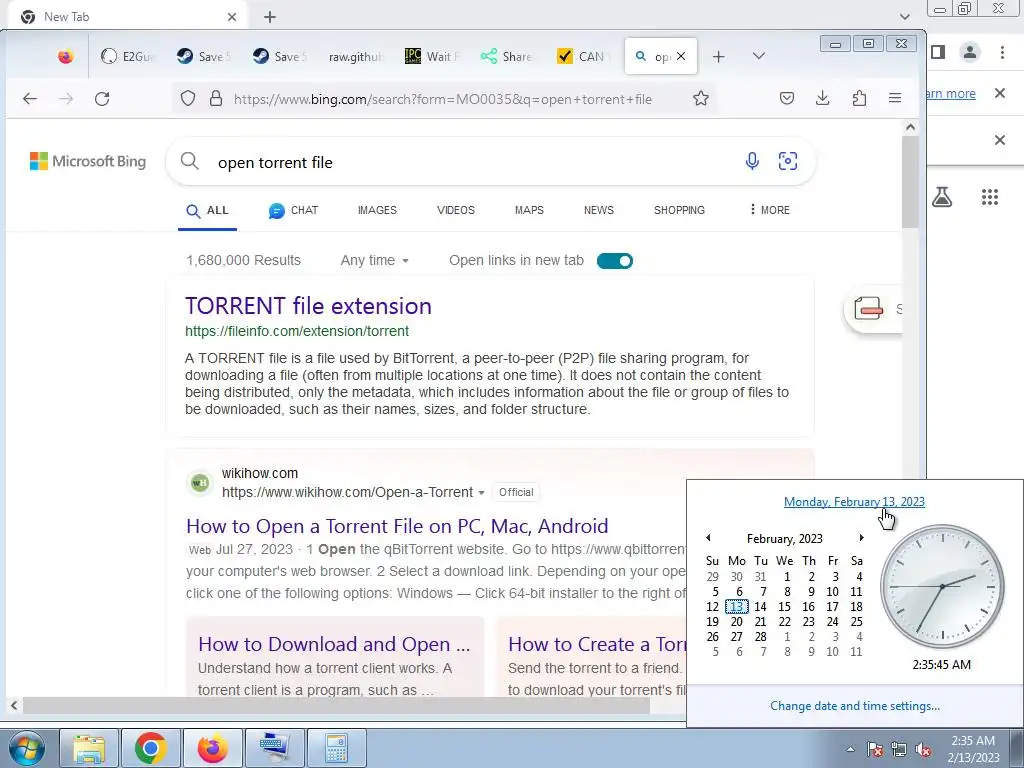The image size is (1024, 768).
Task: Switch to IMAGES tab
Action: pos(377,210)
